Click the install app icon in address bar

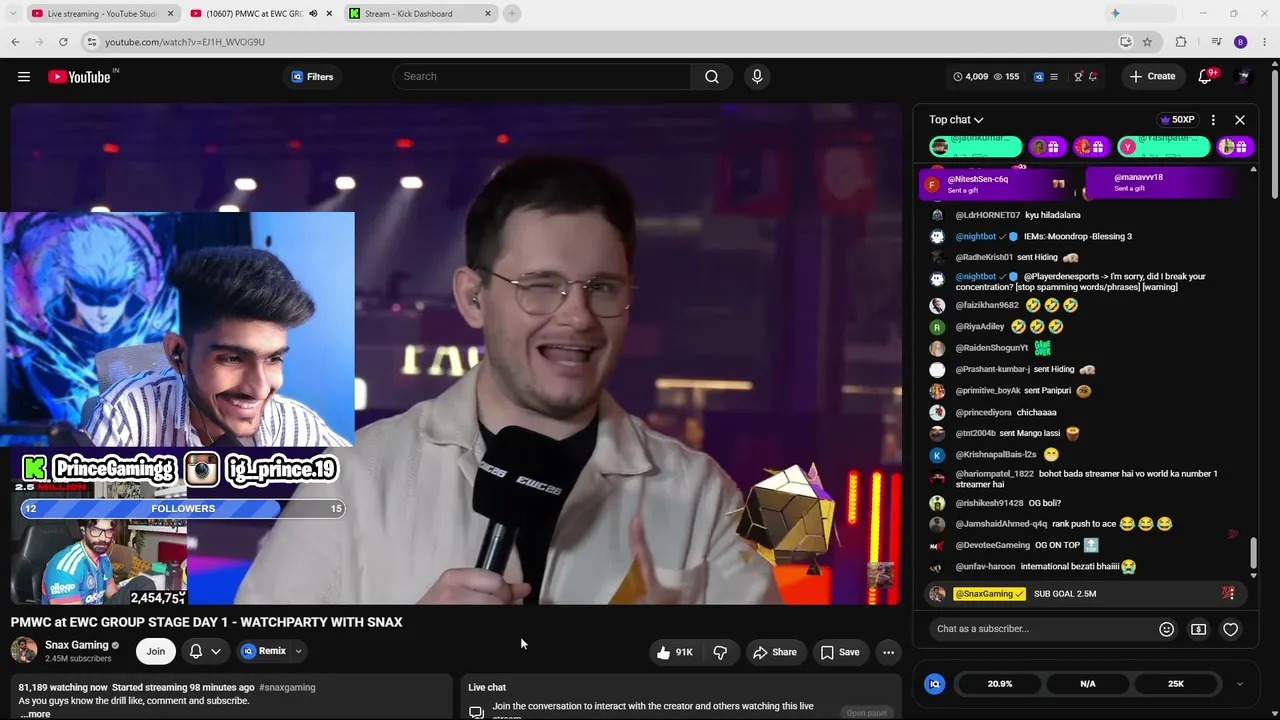pyautogui.click(x=1126, y=42)
